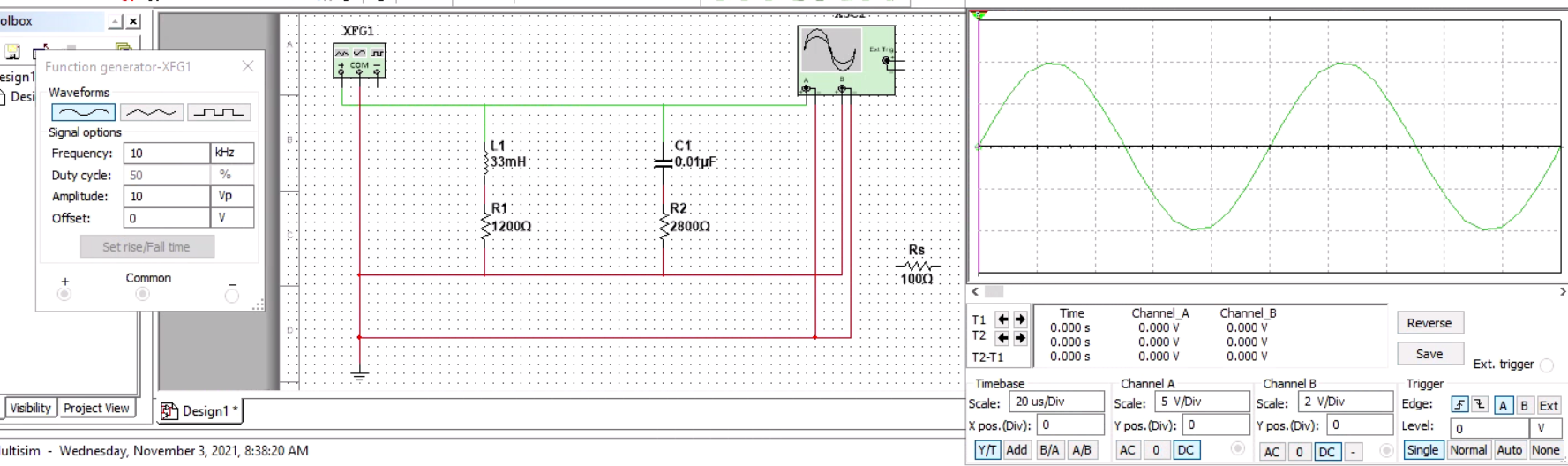The height and width of the screenshot is (466, 1568).
Task: Switch timebase to B/A mode
Action: click(1049, 450)
